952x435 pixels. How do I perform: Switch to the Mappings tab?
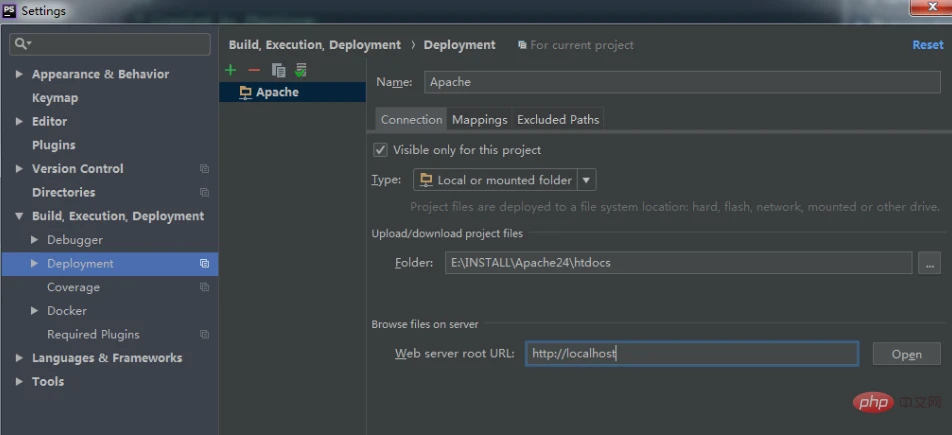[480, 120]
